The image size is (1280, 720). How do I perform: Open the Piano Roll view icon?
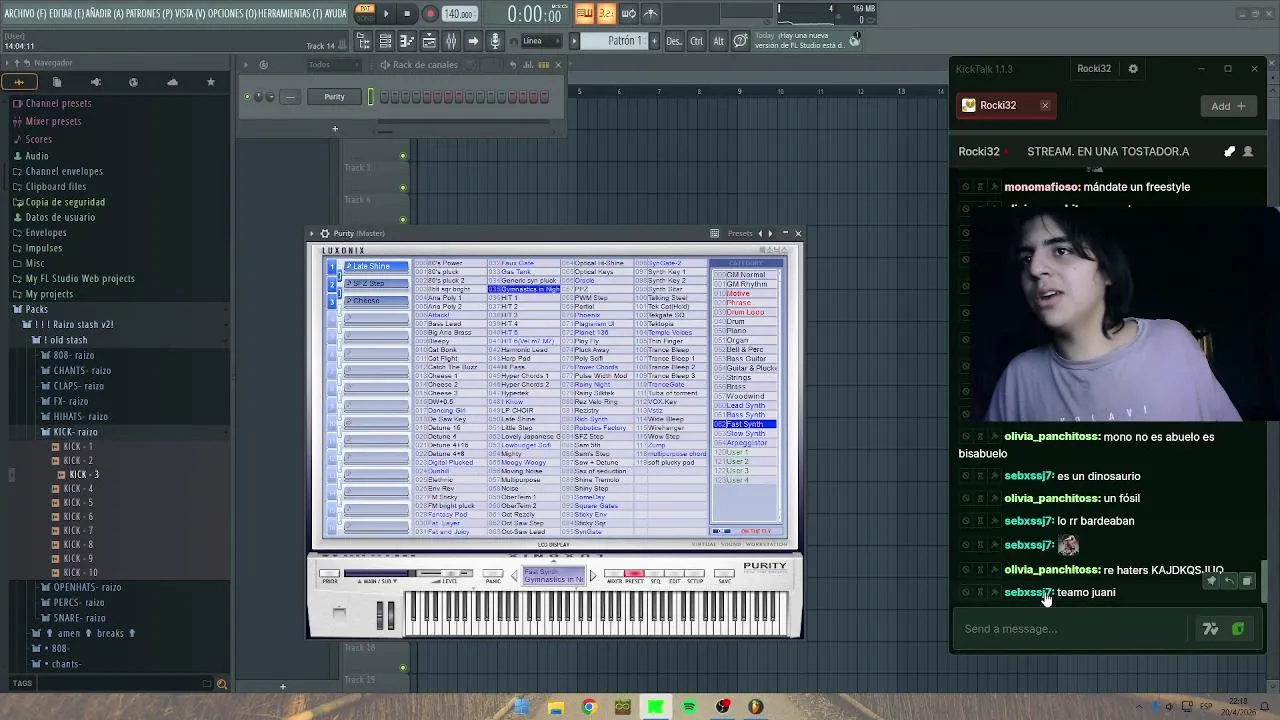coord(407,41)
